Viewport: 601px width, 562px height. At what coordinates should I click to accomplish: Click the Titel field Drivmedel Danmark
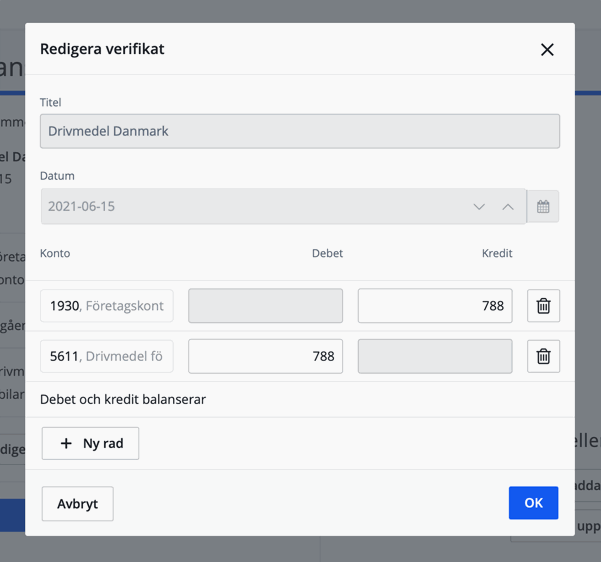pyautogui.click(x=299, y=132)
